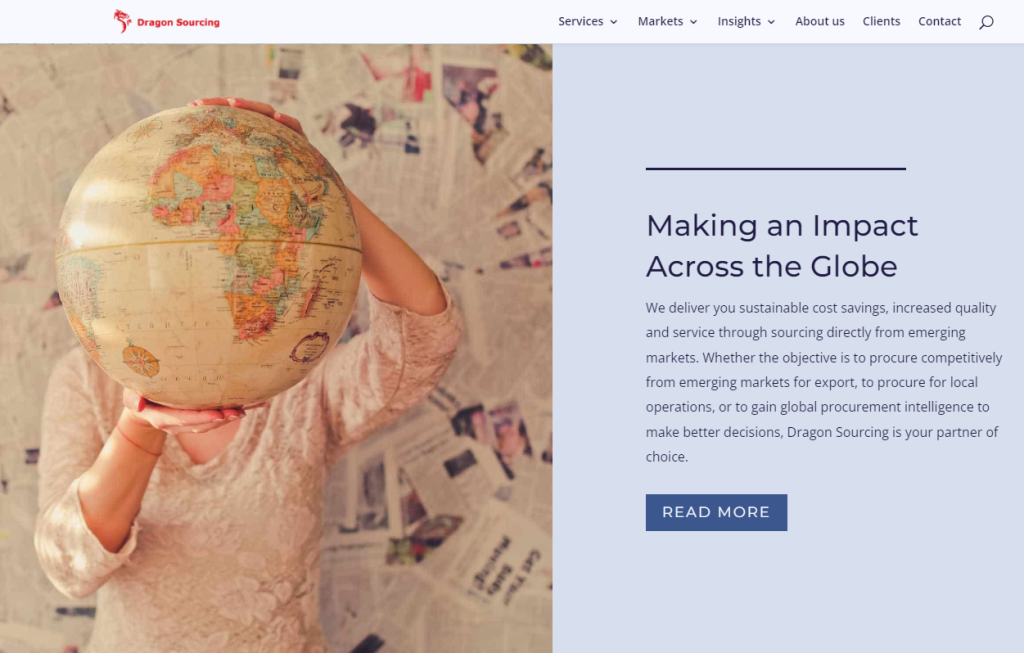This screenshot has height=653, width=1024.
Task: Open the Clients page link
Action: [x=881, y=22]
